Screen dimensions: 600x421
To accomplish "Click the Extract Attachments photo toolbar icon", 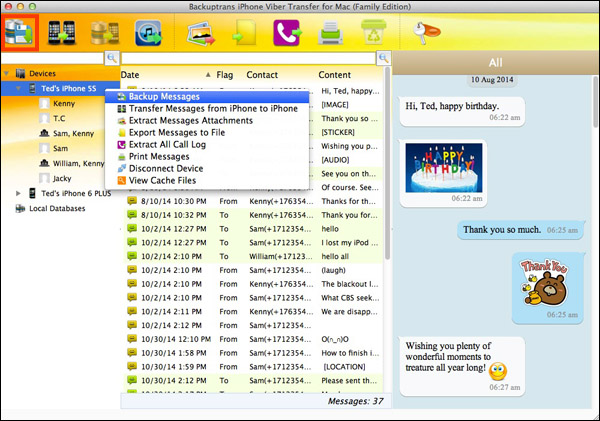I will [201, 34].
